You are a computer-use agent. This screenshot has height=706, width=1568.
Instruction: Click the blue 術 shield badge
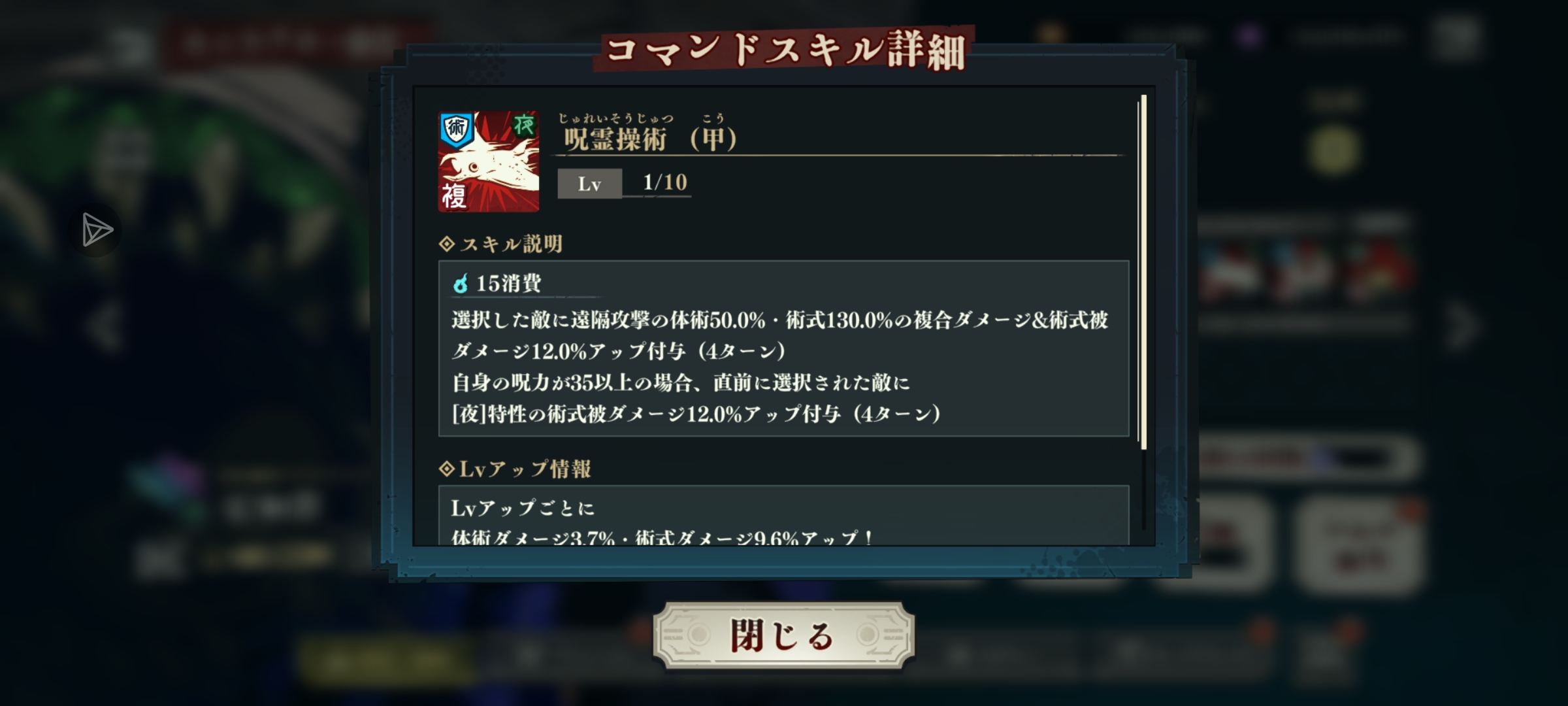(456, 129)
